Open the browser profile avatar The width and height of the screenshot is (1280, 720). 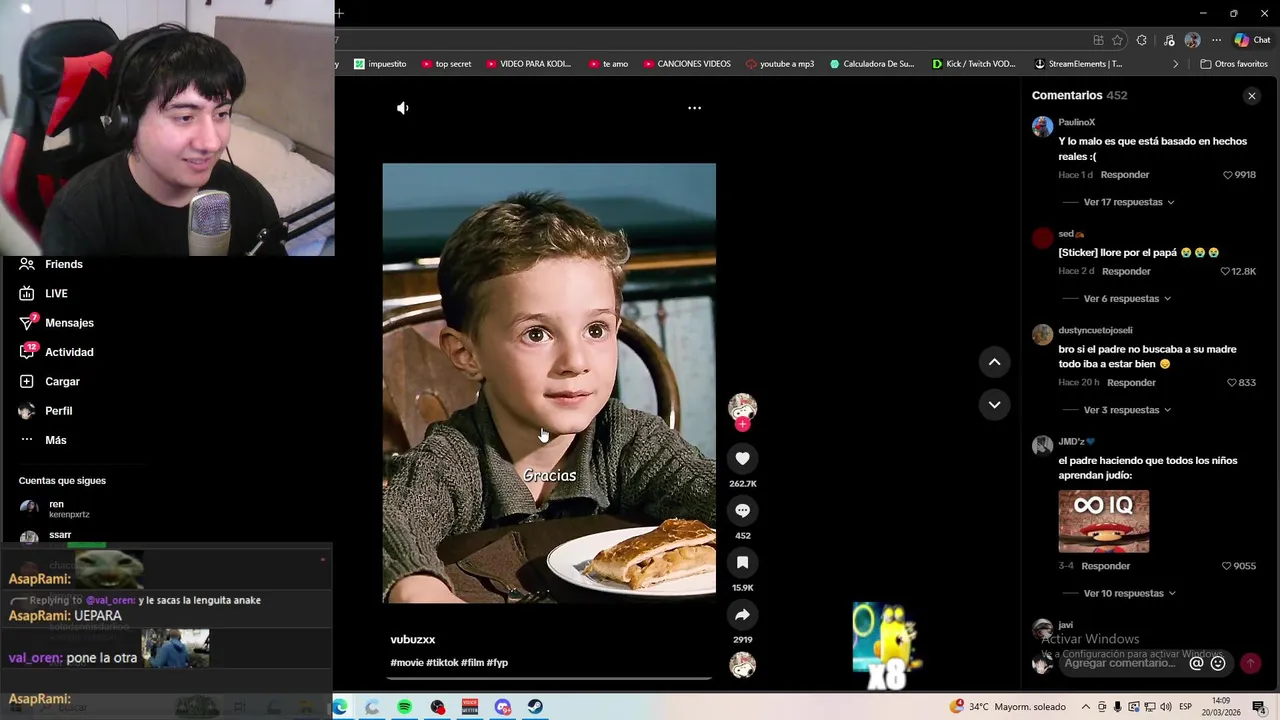coord(1192,40)
